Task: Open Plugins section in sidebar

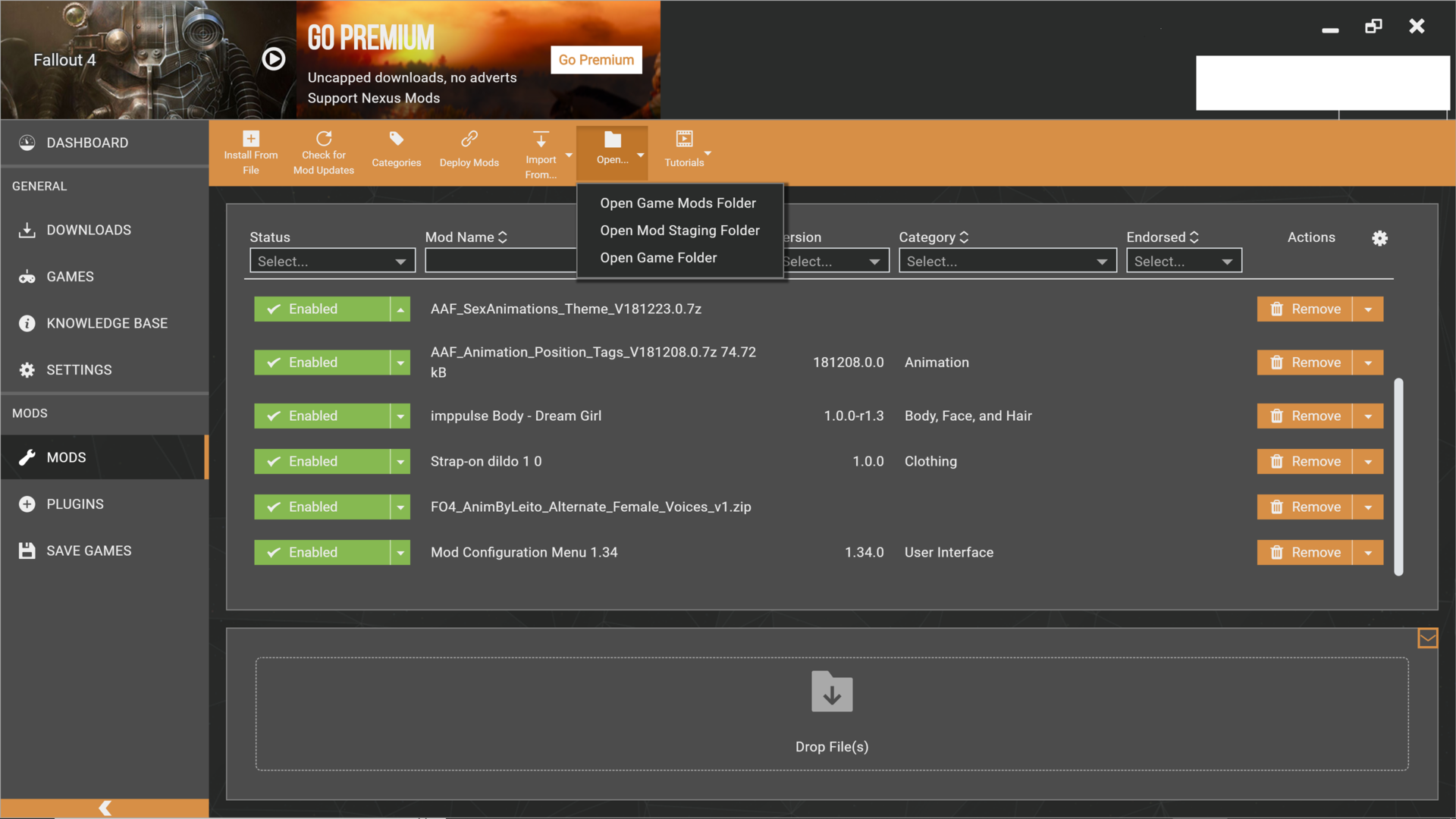Action: [x=105, y=504]
